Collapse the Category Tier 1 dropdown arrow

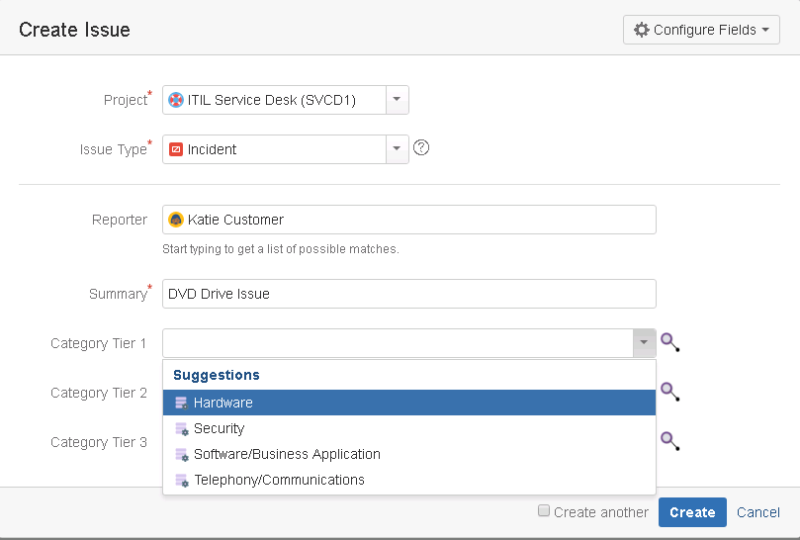[x=643, y=343]
